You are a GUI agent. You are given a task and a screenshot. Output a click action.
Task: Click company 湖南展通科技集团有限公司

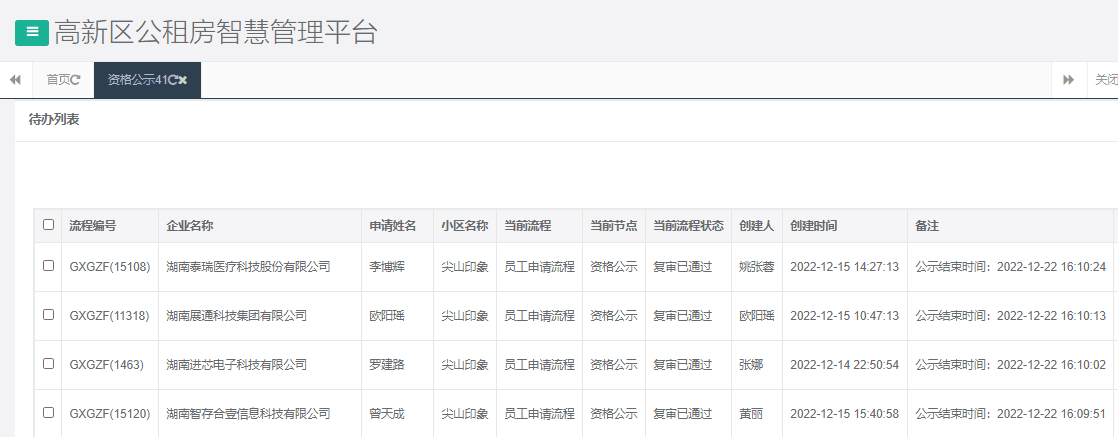(237, 316)
